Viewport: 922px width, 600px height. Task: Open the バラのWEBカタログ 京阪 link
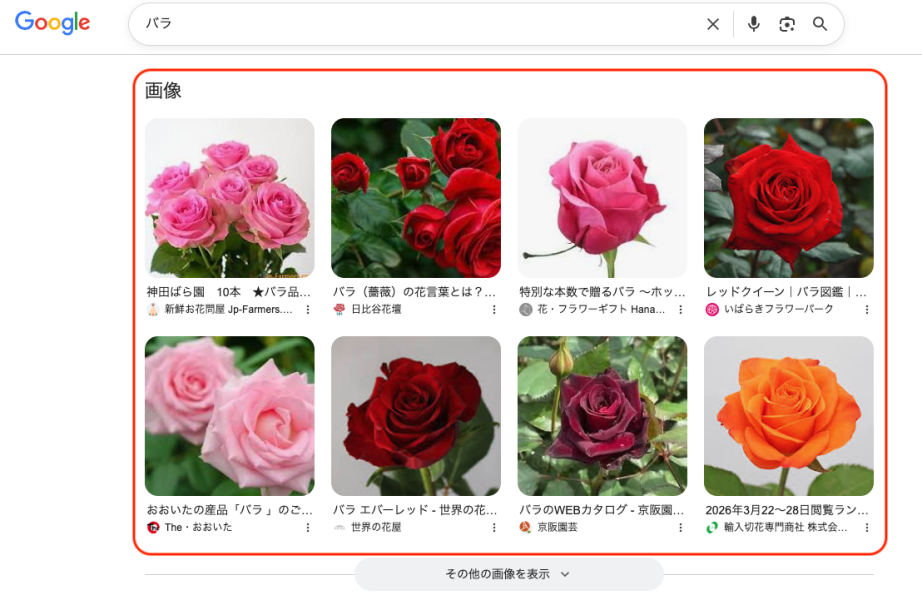(601, 509)
